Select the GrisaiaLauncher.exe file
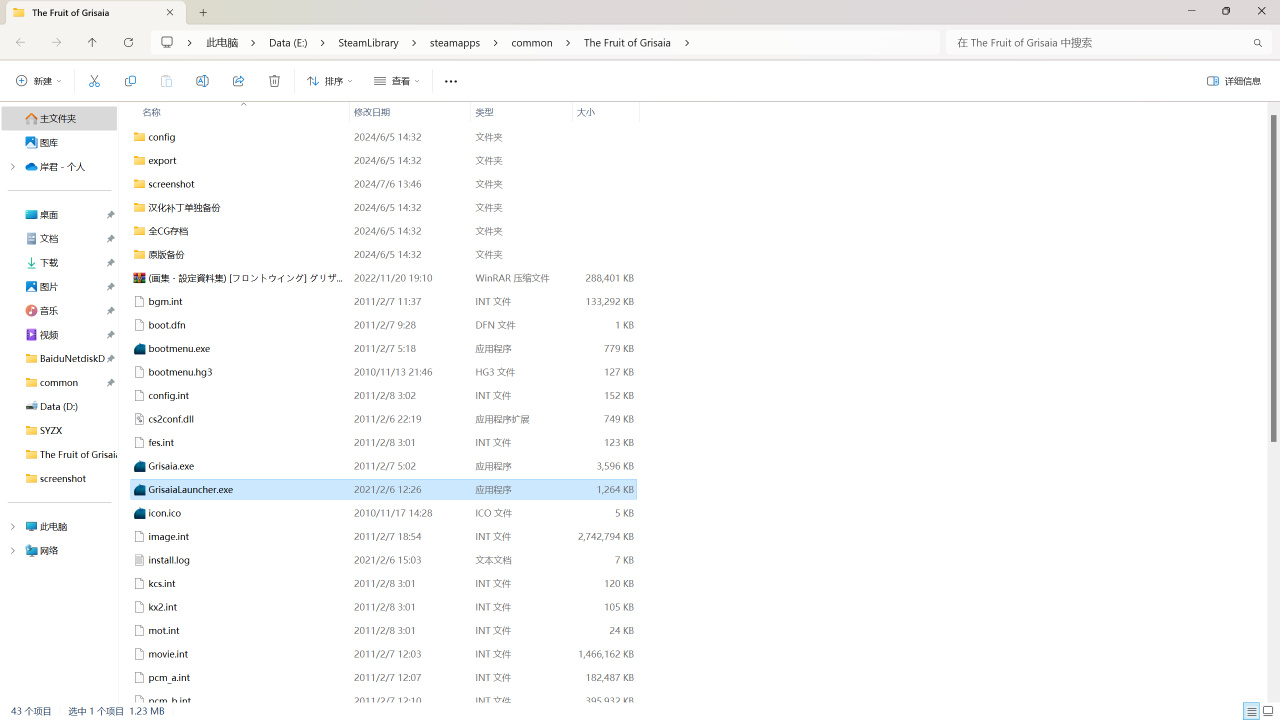Screen dimensions: 1280x720 pyautogui.click(x=384, y=490)
